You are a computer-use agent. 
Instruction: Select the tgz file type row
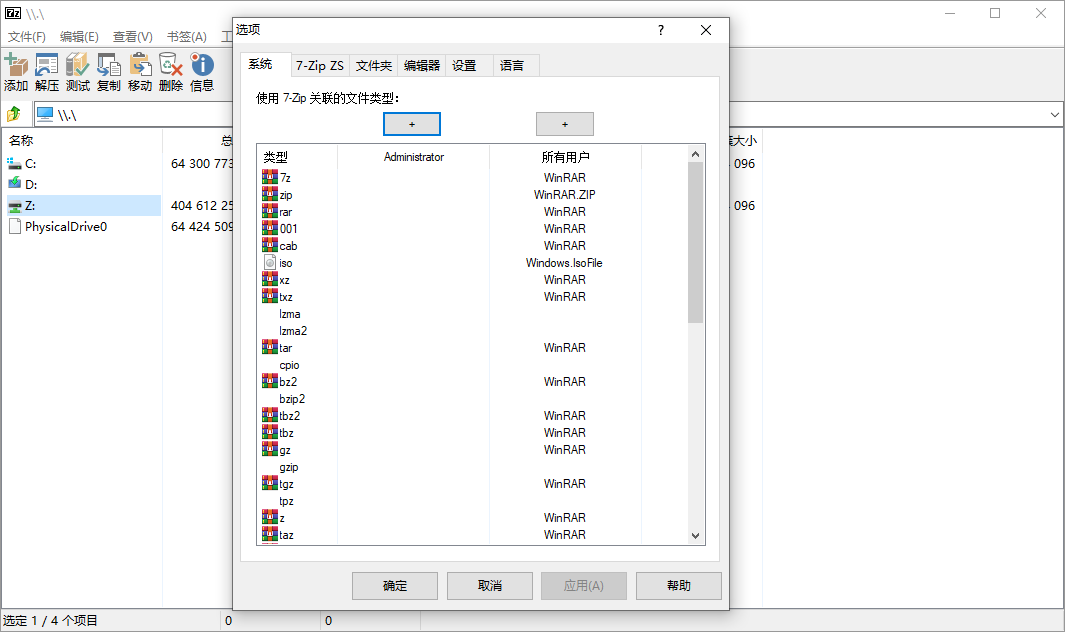(x=286, y=484)
